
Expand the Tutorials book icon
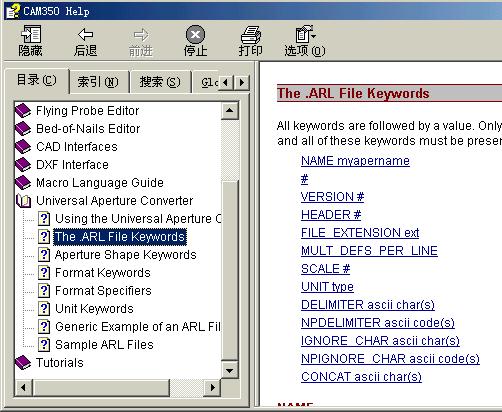click(23, 363)
